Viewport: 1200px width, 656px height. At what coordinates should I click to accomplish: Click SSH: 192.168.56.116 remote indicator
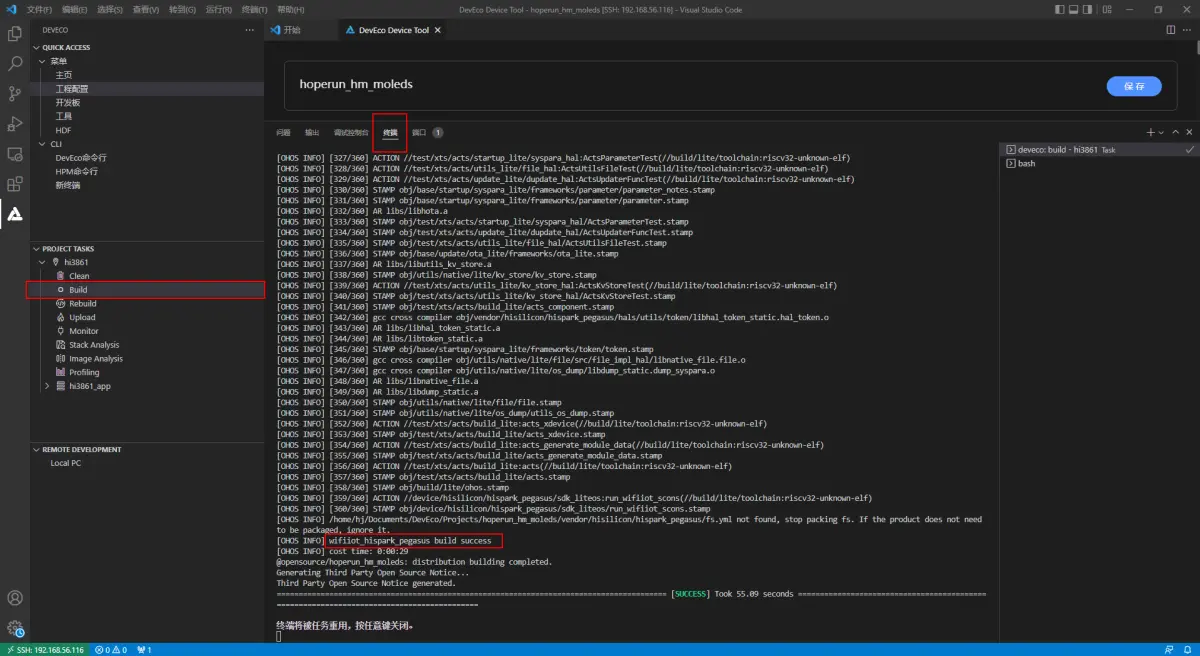point(45,649)
